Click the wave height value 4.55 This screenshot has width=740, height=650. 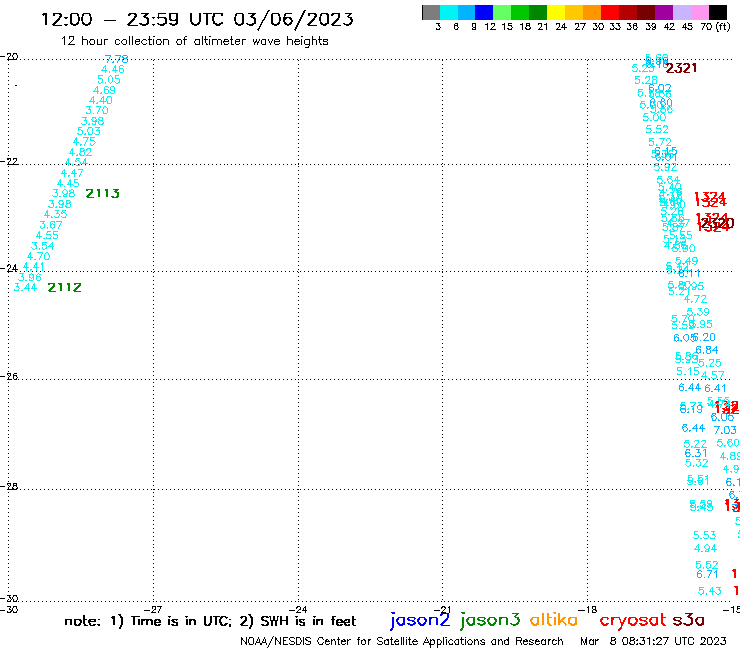tap(47, 236)
